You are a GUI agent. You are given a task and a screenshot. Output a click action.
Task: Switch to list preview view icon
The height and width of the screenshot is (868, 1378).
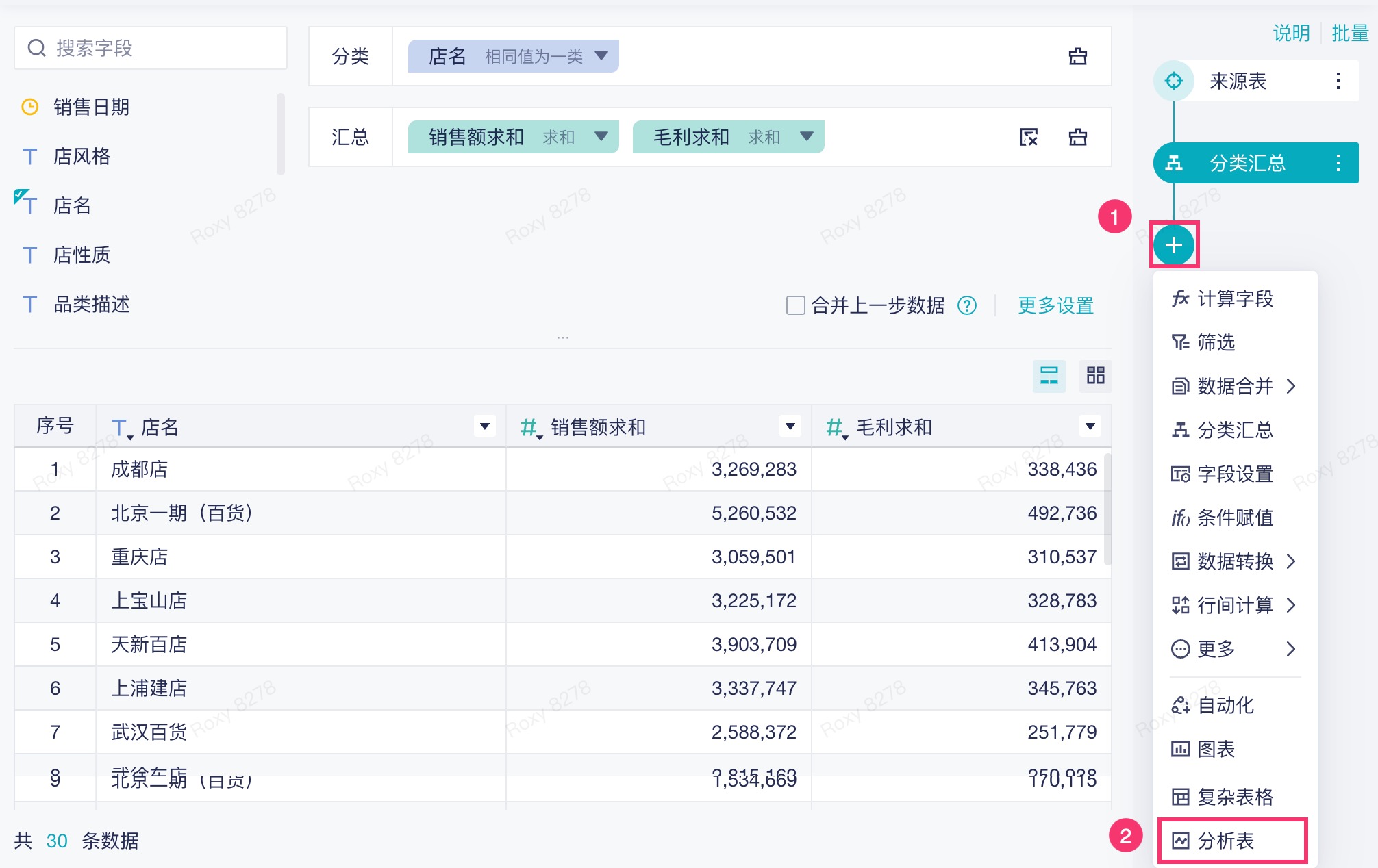[x=1049, y=375]
